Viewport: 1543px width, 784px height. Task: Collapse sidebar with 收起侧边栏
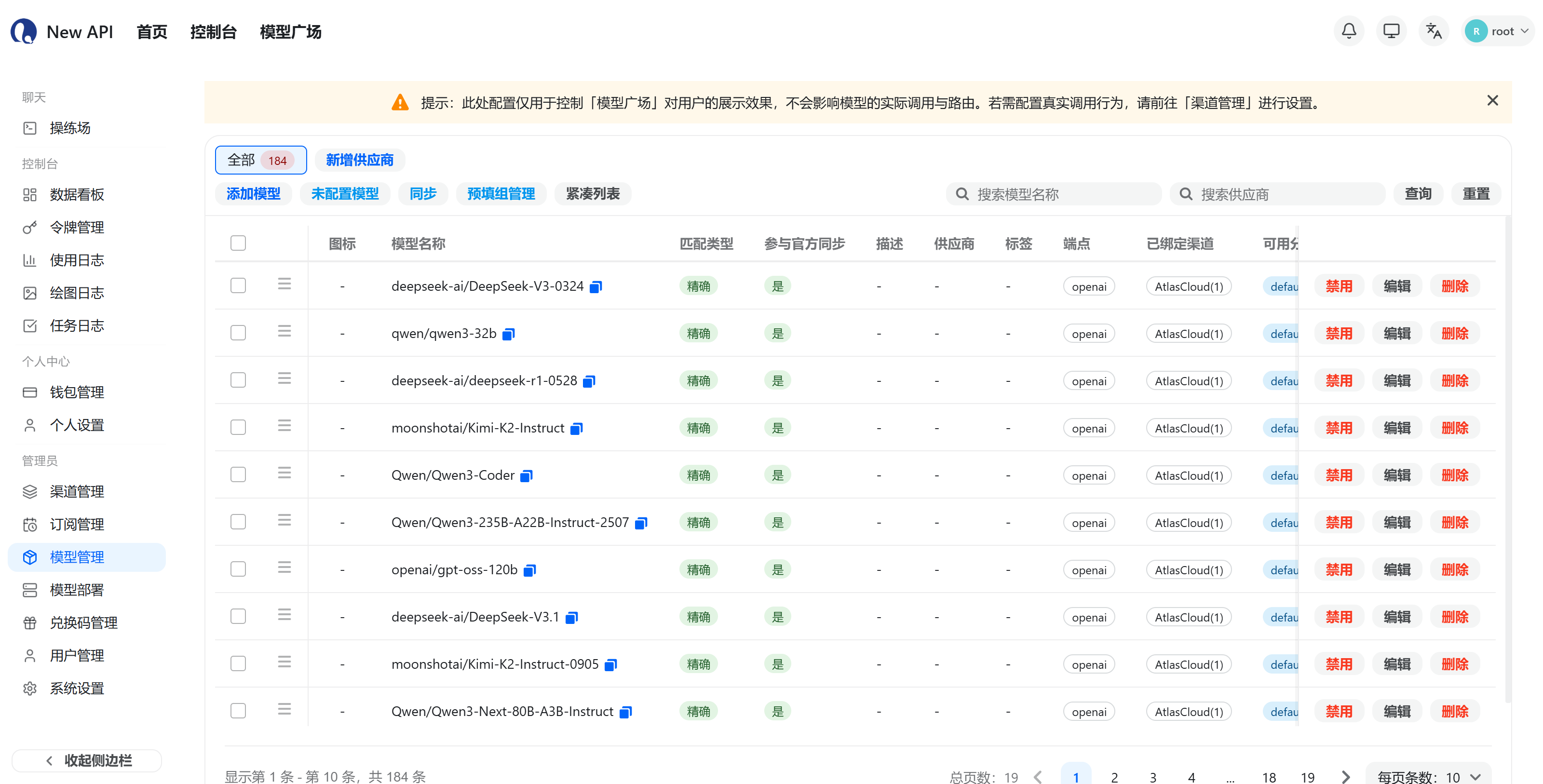pos(87,761)
